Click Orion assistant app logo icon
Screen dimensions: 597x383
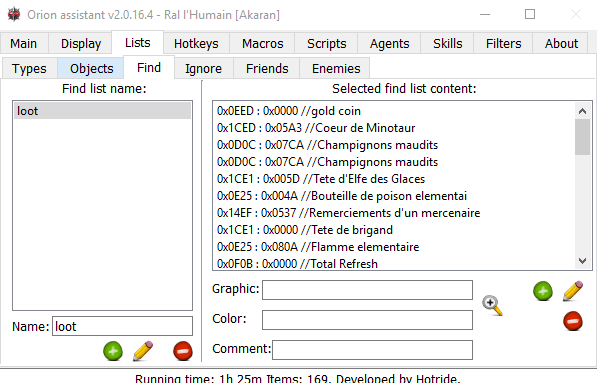[x=14, y=14]
